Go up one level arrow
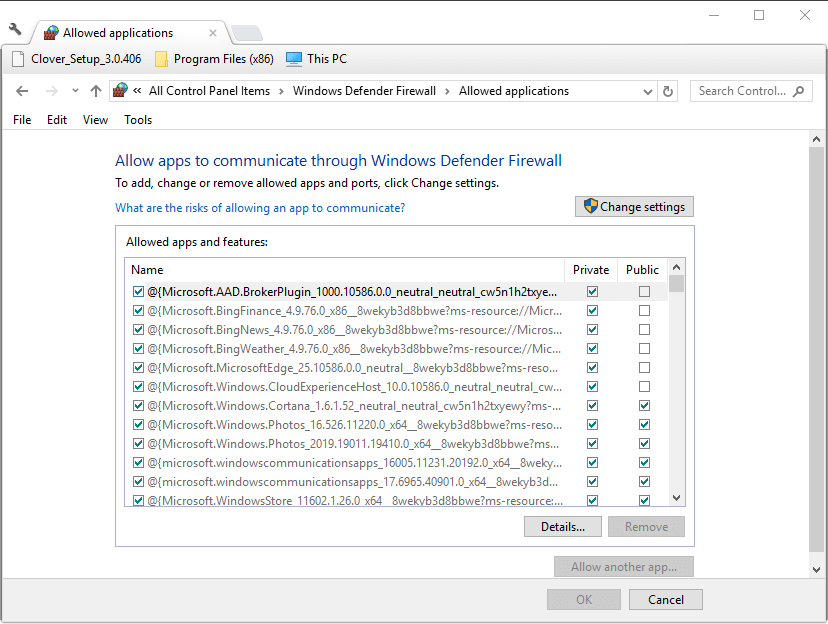 [x=96, y=91]
